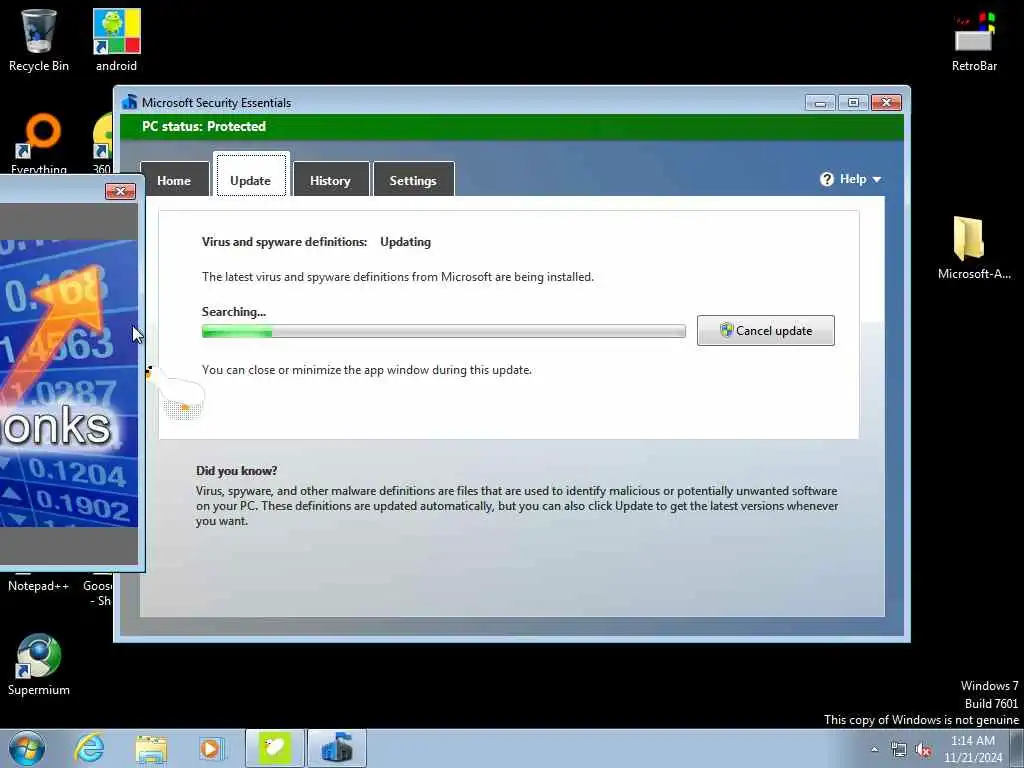Launch the Supermium browser shortcut
This screenshot has height=768, width=1024.
click(39, 664)
